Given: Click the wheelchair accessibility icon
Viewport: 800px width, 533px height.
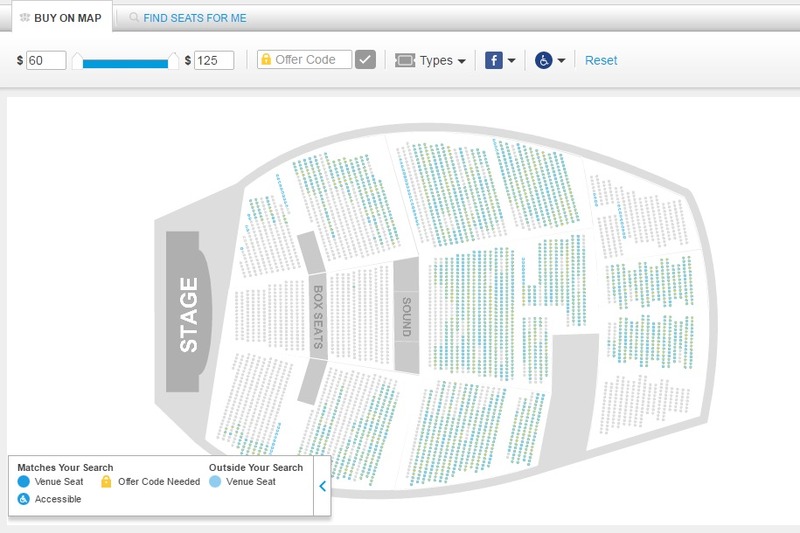Looking at the screenshot, I should (543, 60).
